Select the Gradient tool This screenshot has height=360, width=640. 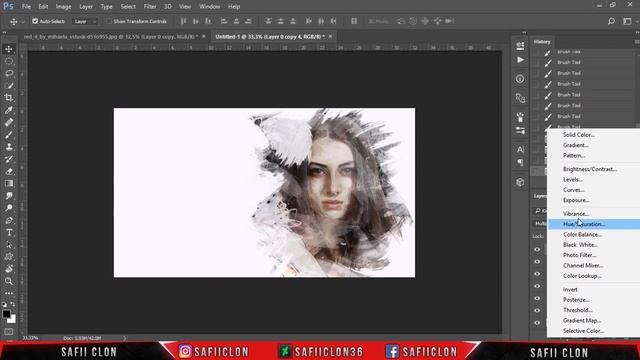(x=9, y=184)
